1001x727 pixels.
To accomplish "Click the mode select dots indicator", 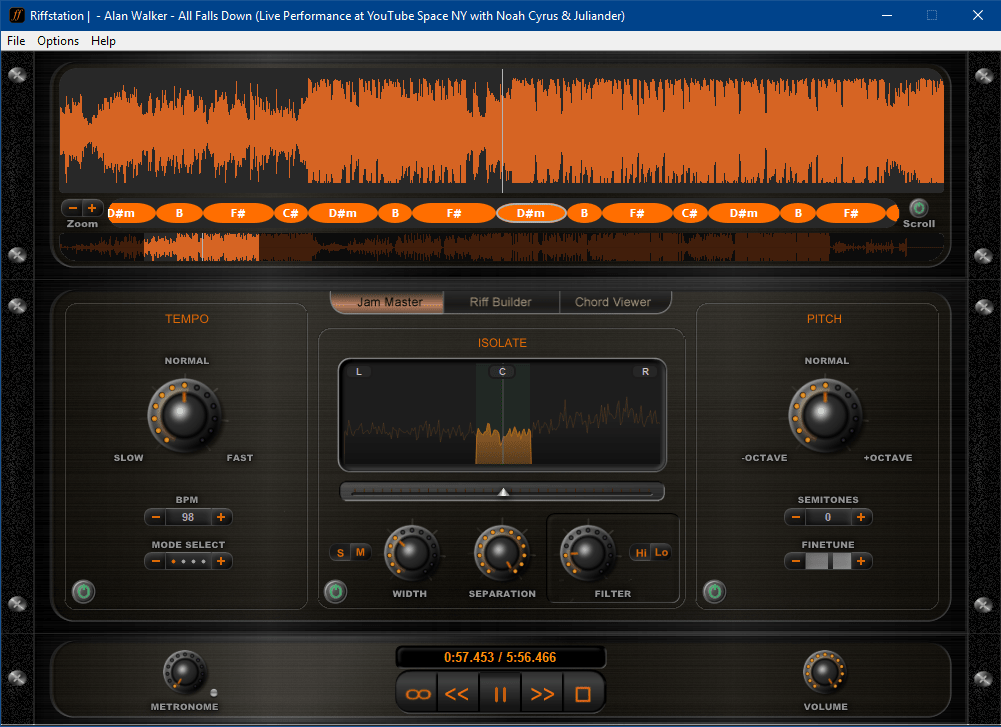I will [x=188, y=561].
